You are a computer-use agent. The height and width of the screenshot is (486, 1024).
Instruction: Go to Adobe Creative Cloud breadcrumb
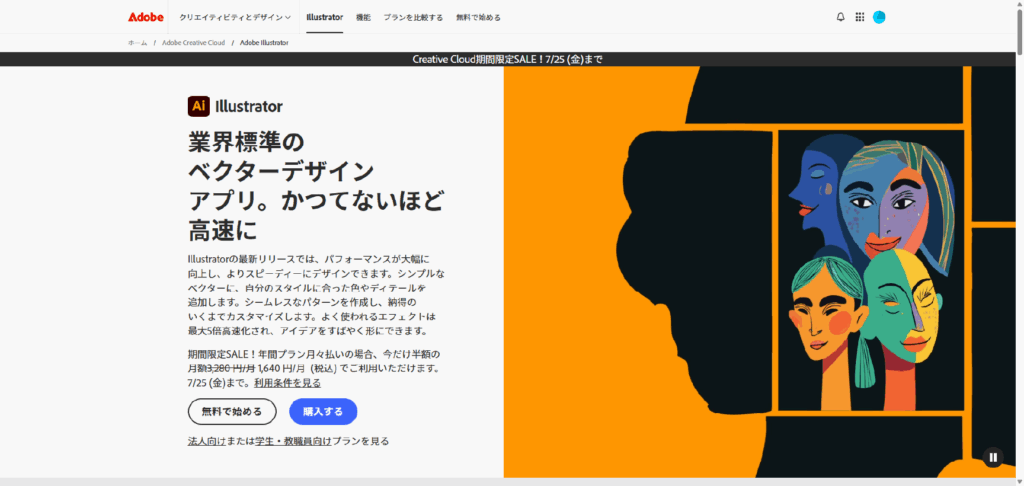point(193,42)
